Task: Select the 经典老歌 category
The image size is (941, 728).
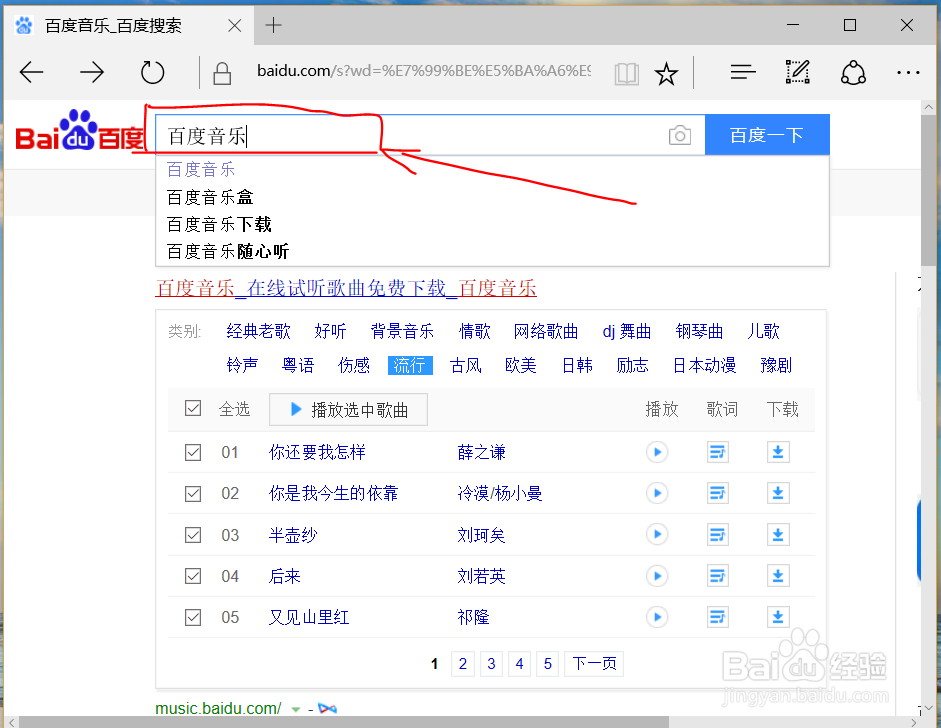Action: point(258,331)
